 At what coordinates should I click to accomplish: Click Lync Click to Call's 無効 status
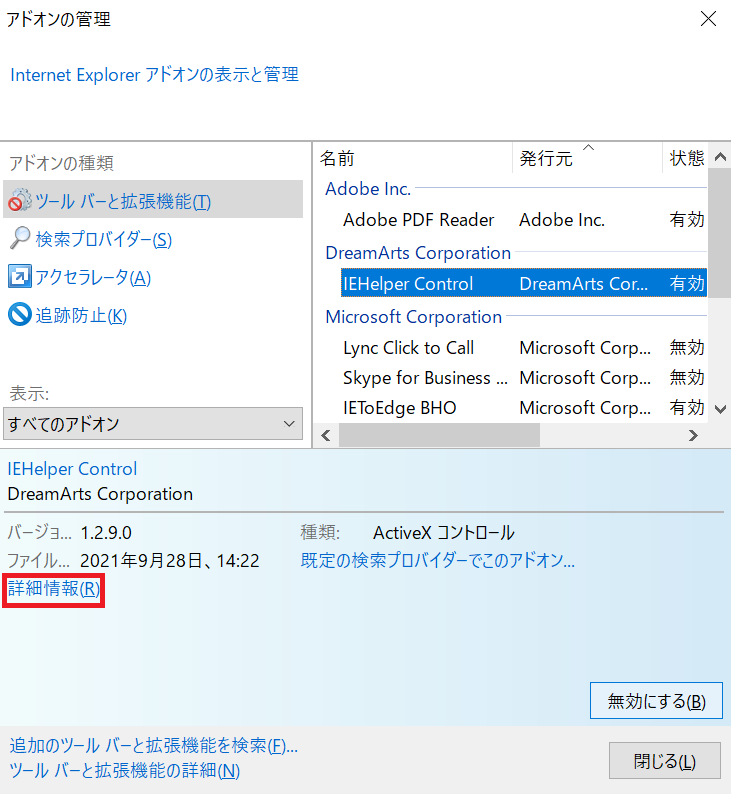687,348
